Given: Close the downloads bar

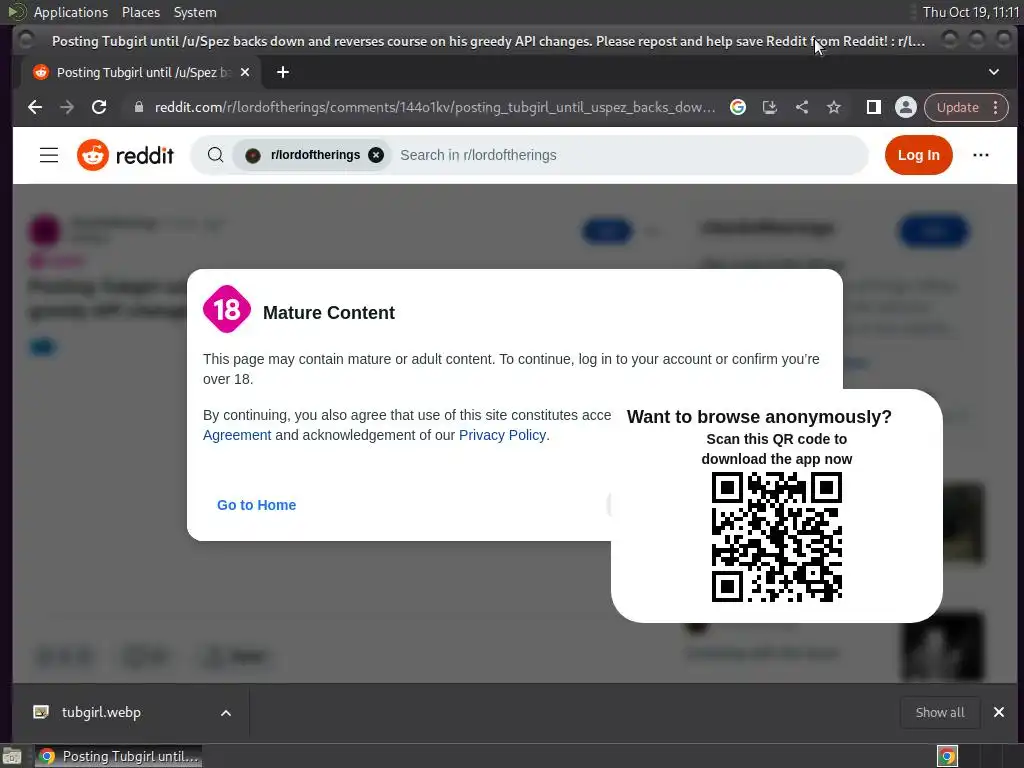Looking at the screenshot, I should tap(999, 712).
